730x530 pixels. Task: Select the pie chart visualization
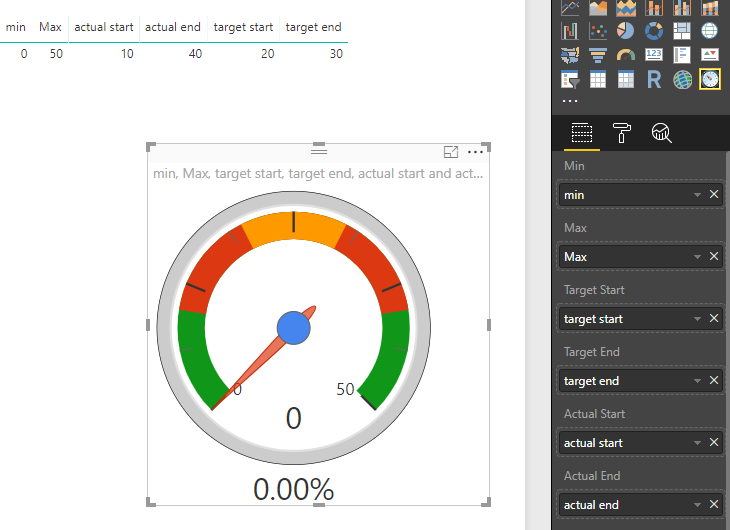point(626,31)
